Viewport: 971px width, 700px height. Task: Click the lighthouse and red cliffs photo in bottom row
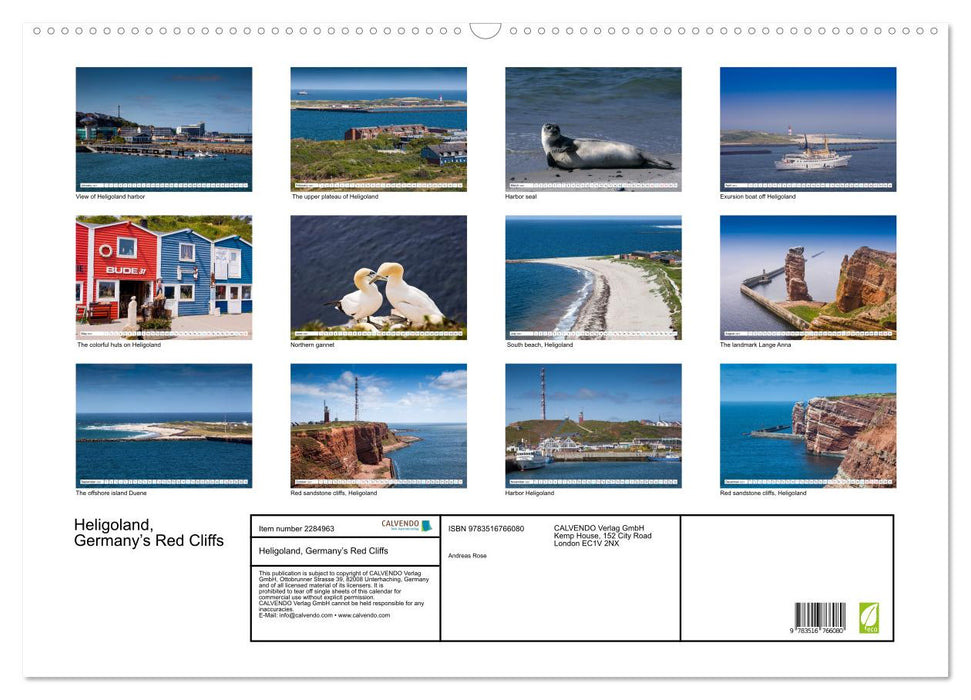[x=378, y=426]
